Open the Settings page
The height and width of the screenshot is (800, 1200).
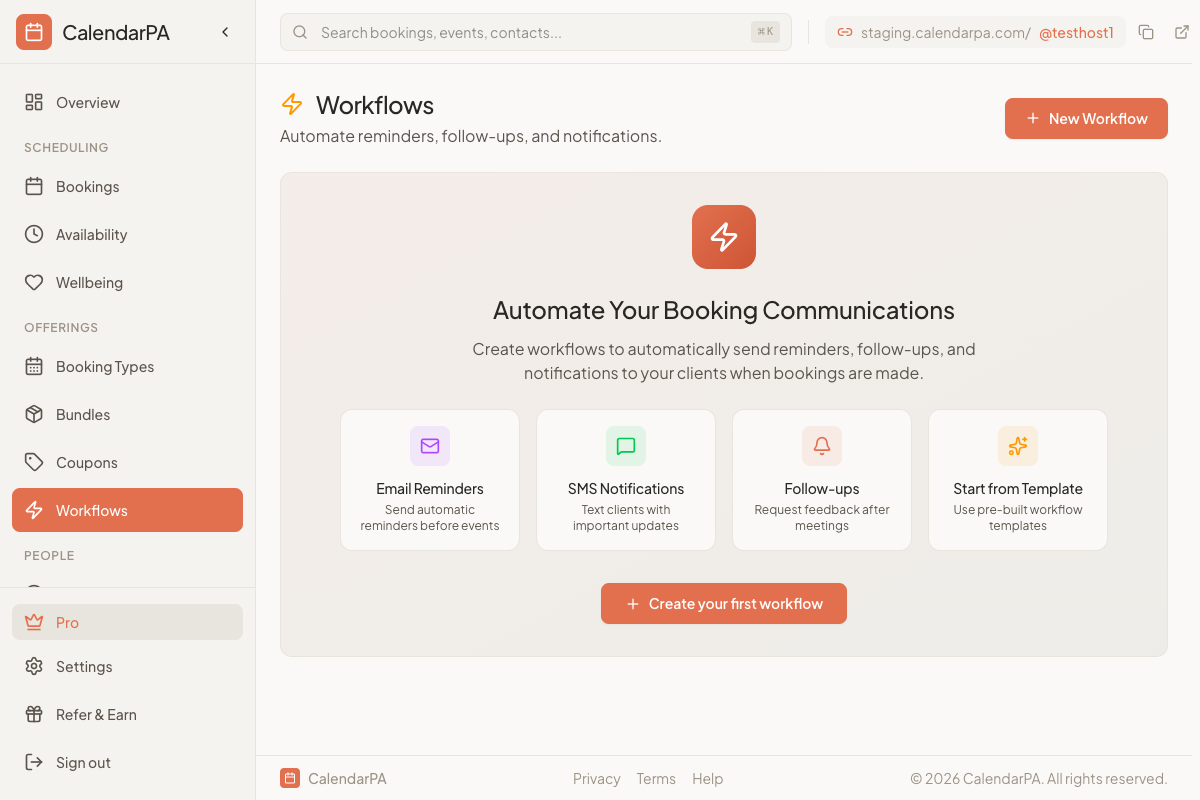coord(85,666)
